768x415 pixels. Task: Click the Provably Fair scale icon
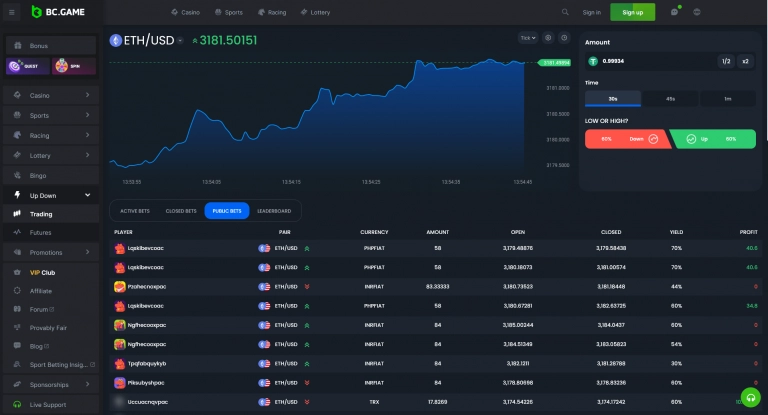[x=17, y=327]
